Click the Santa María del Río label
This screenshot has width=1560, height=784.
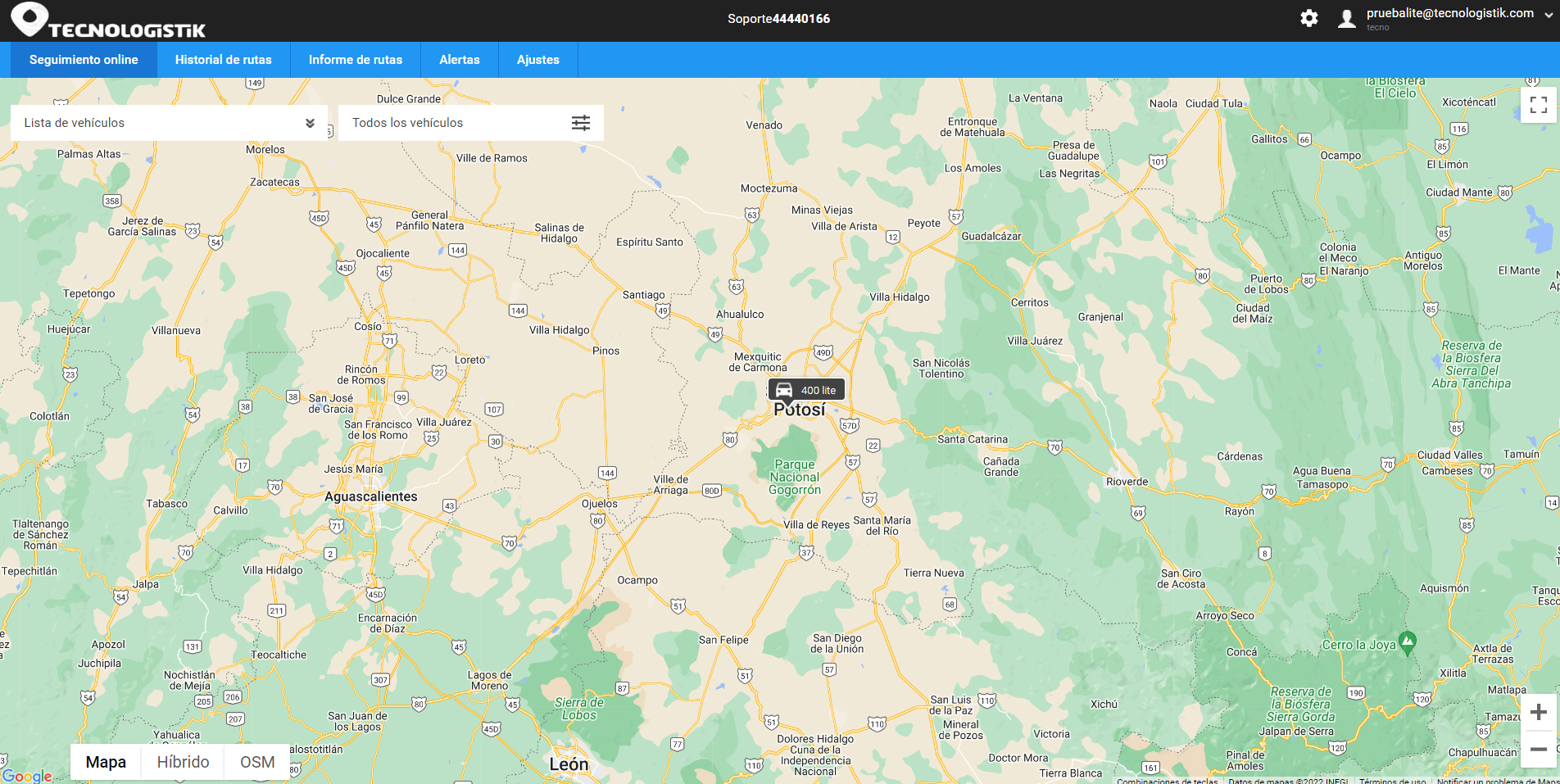tap(882, 526)
